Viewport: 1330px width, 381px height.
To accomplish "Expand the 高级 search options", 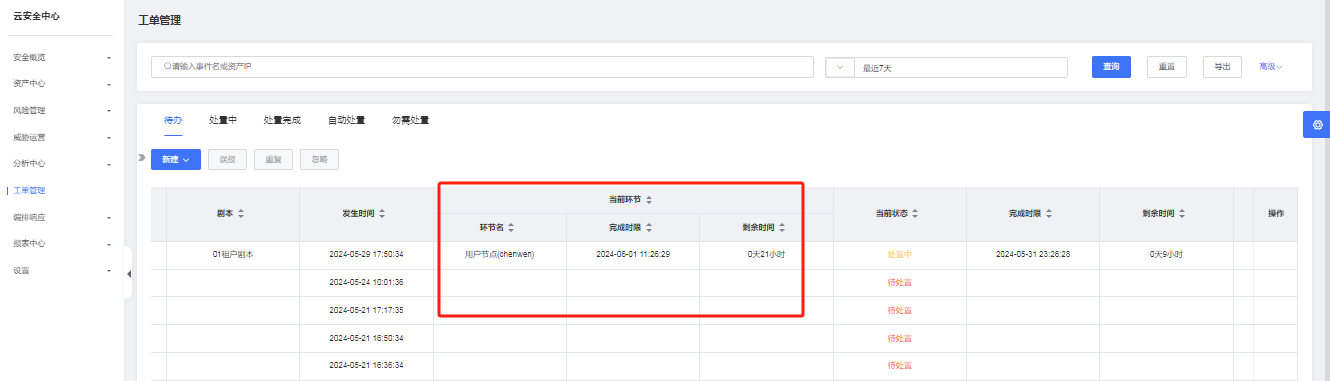I will click(1270, 67).
